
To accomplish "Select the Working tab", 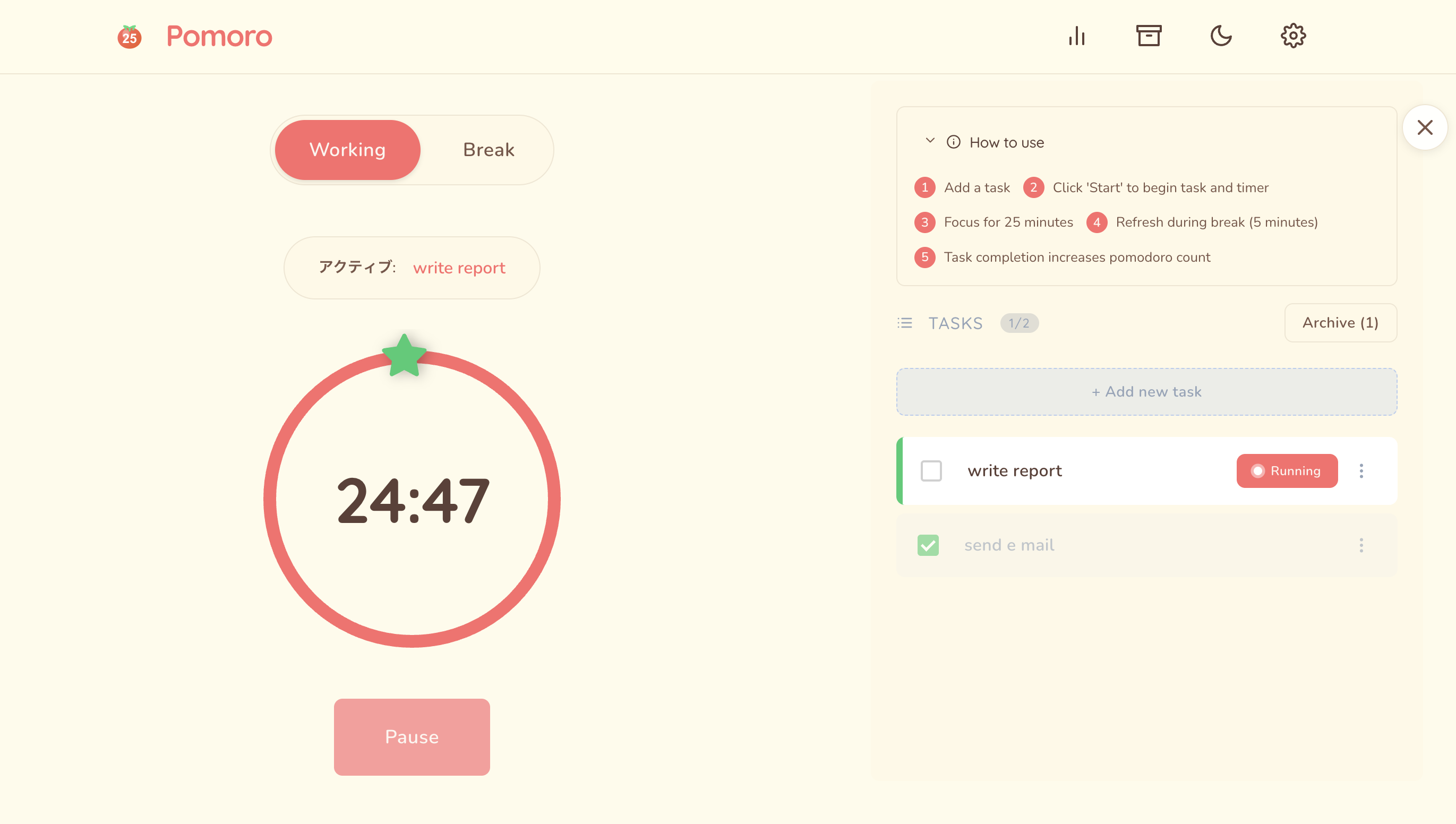I will click(x=347, y=149).
